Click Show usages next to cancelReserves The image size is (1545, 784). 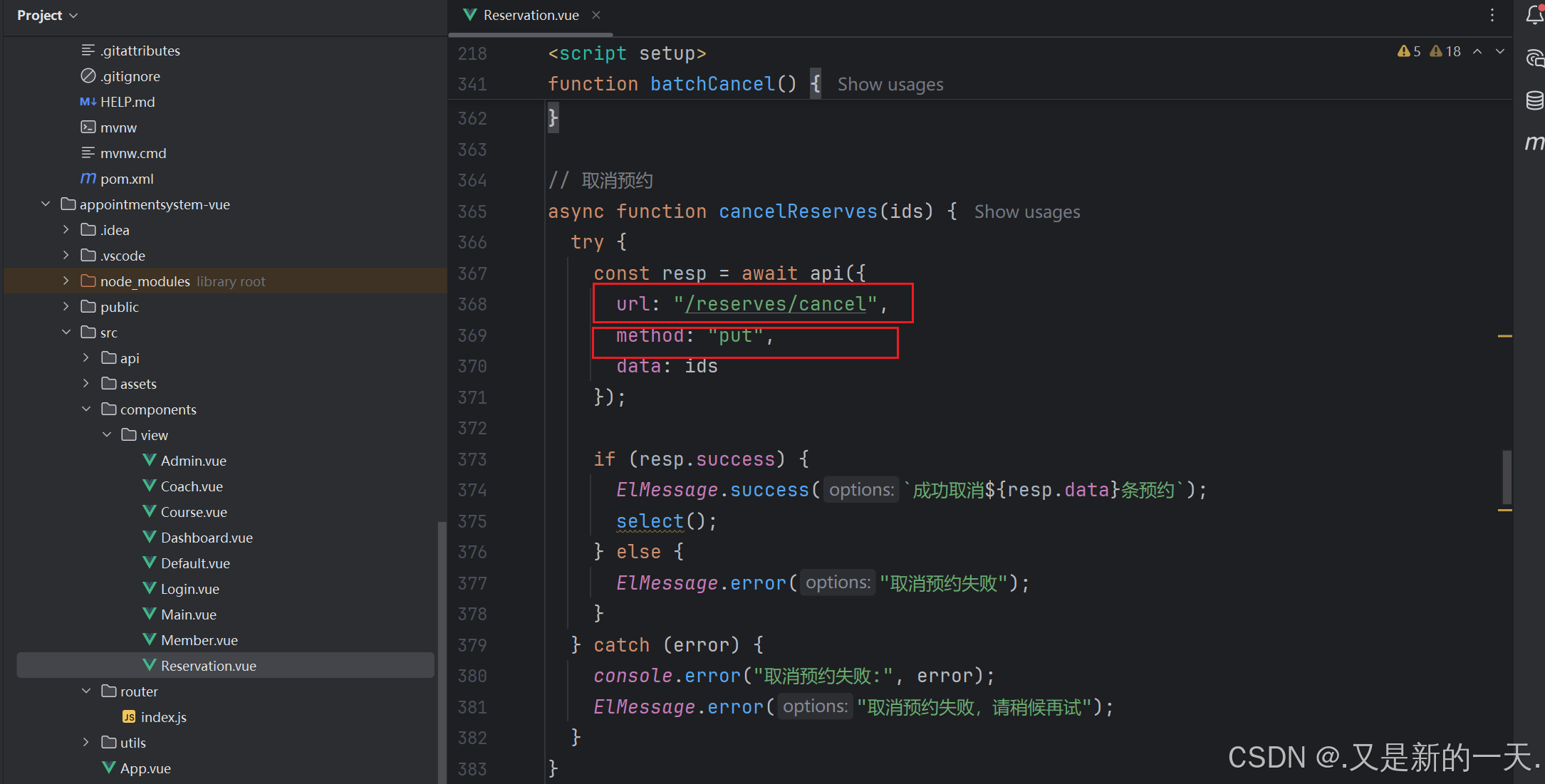[x=1026, y=212]
